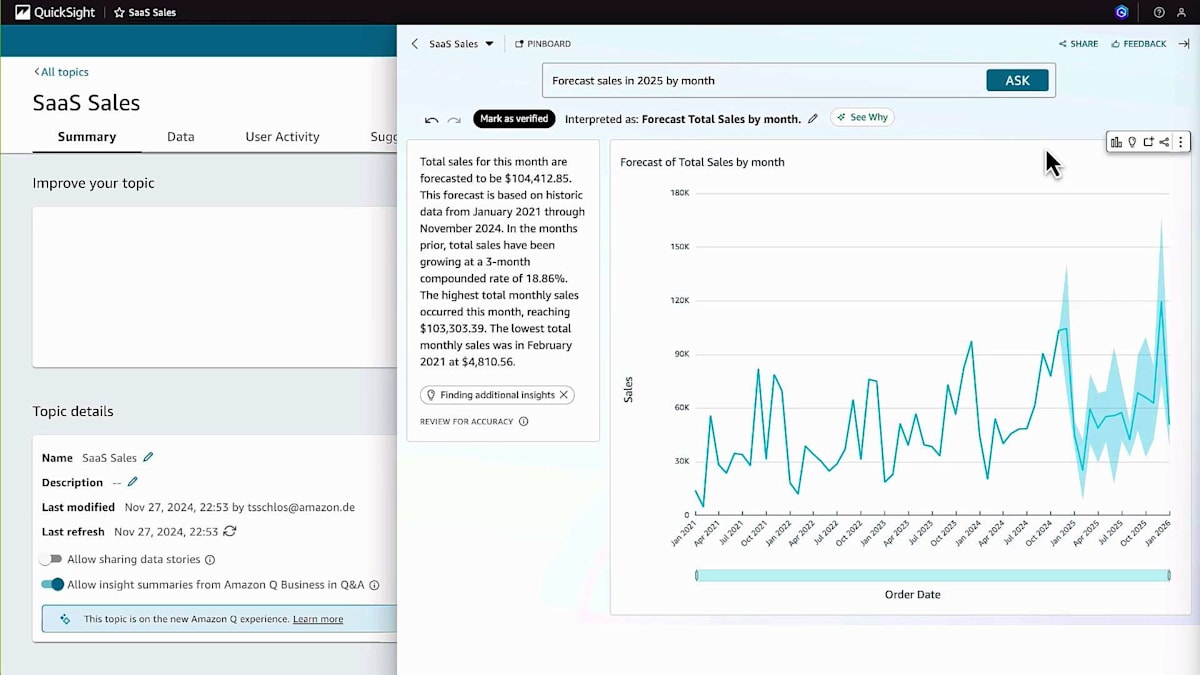Open the User Activity tab

[x=282, y=137]
